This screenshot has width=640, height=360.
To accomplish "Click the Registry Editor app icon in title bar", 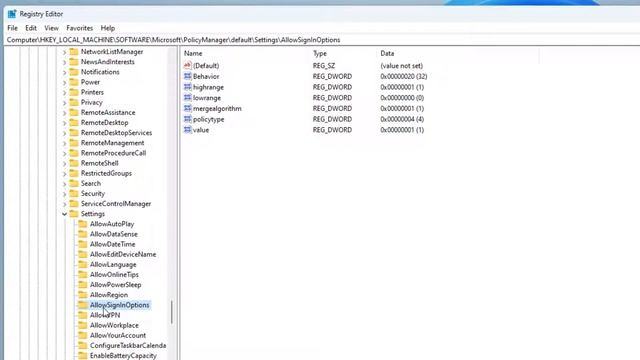I will [x=12, y=14].
